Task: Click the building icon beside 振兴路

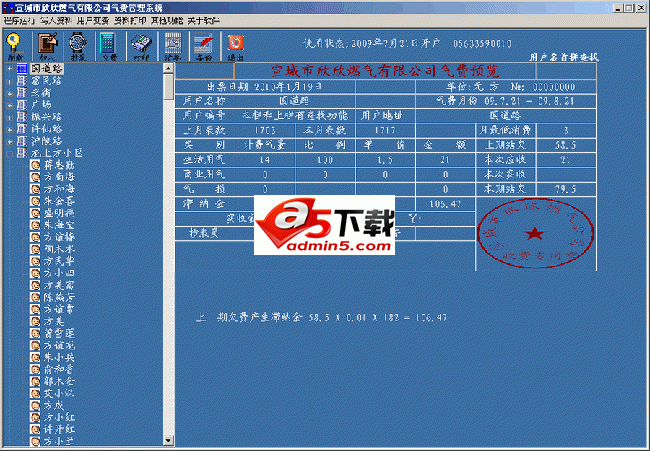Action: pyautogui.click(x=22, y=116)
